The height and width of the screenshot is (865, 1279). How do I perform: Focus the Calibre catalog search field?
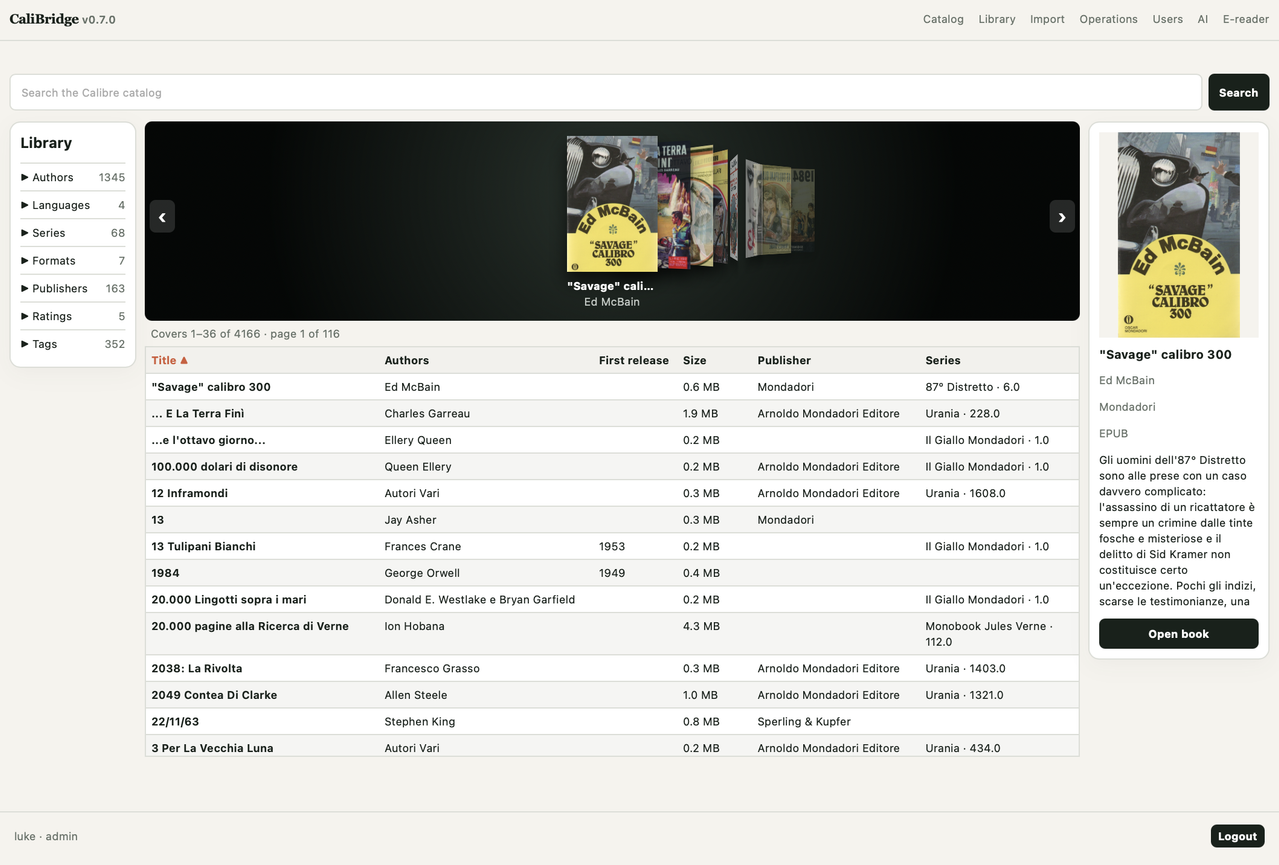606,92
